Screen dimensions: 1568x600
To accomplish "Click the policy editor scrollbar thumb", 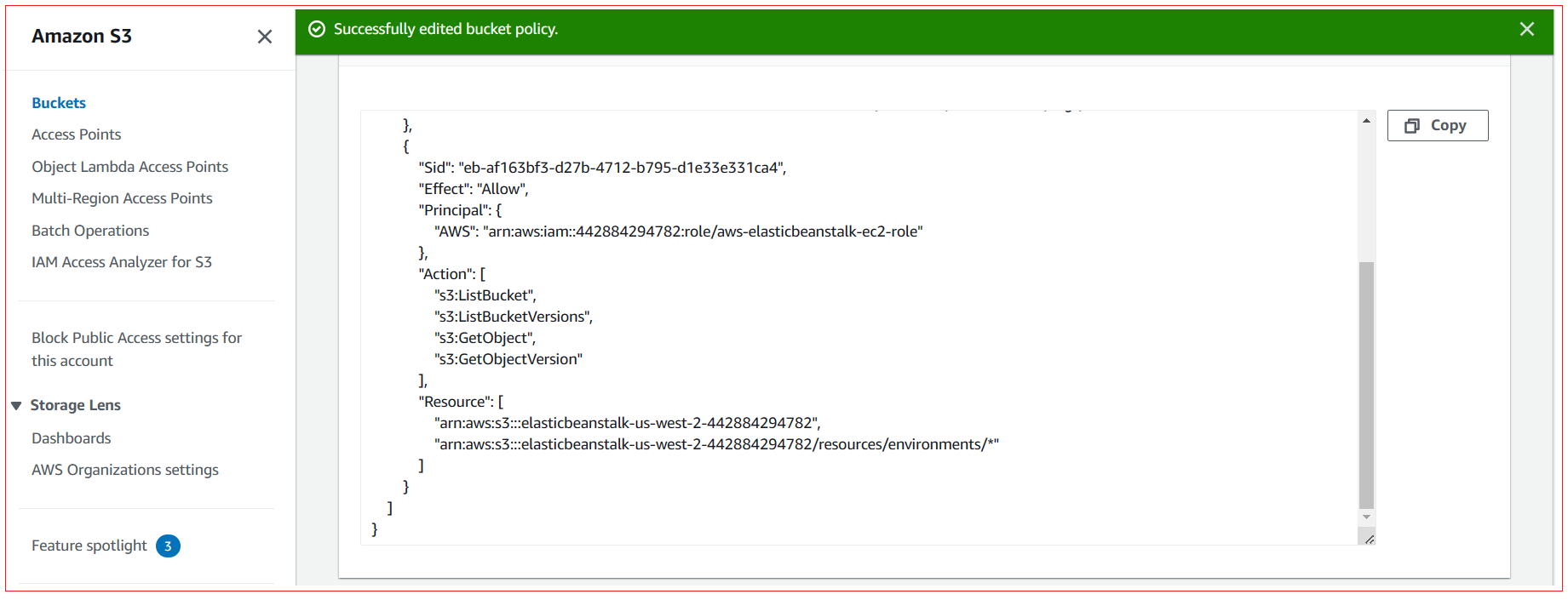I will click(1366, 385).
